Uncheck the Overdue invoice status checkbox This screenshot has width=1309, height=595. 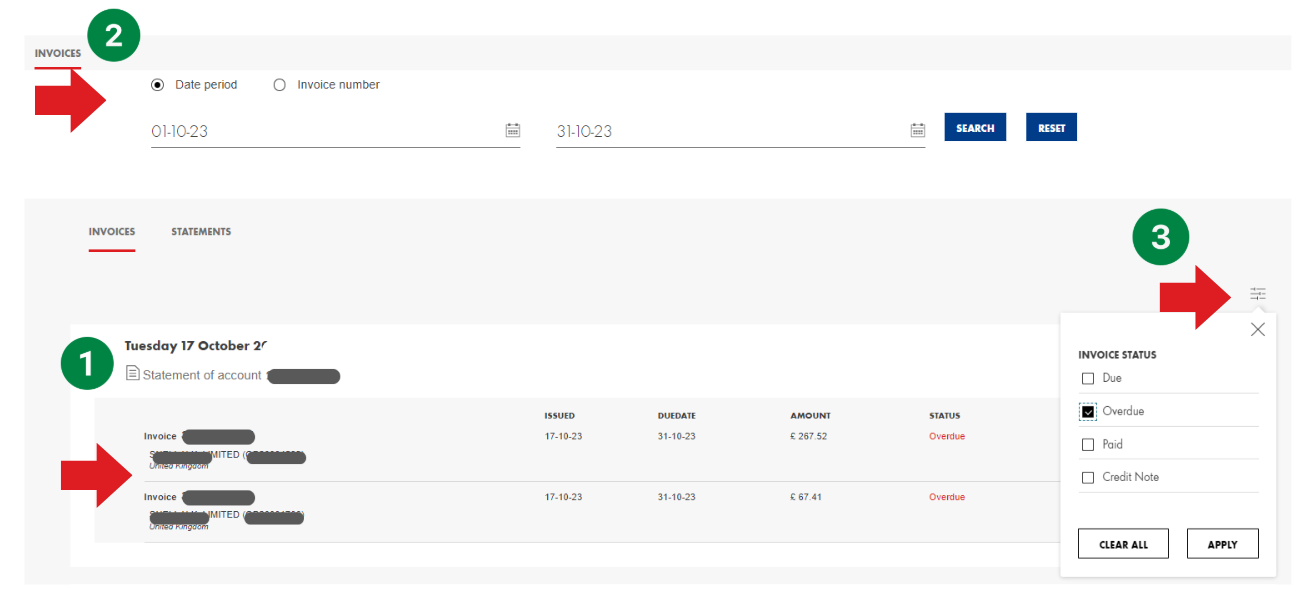click(x=1088, y=411)
